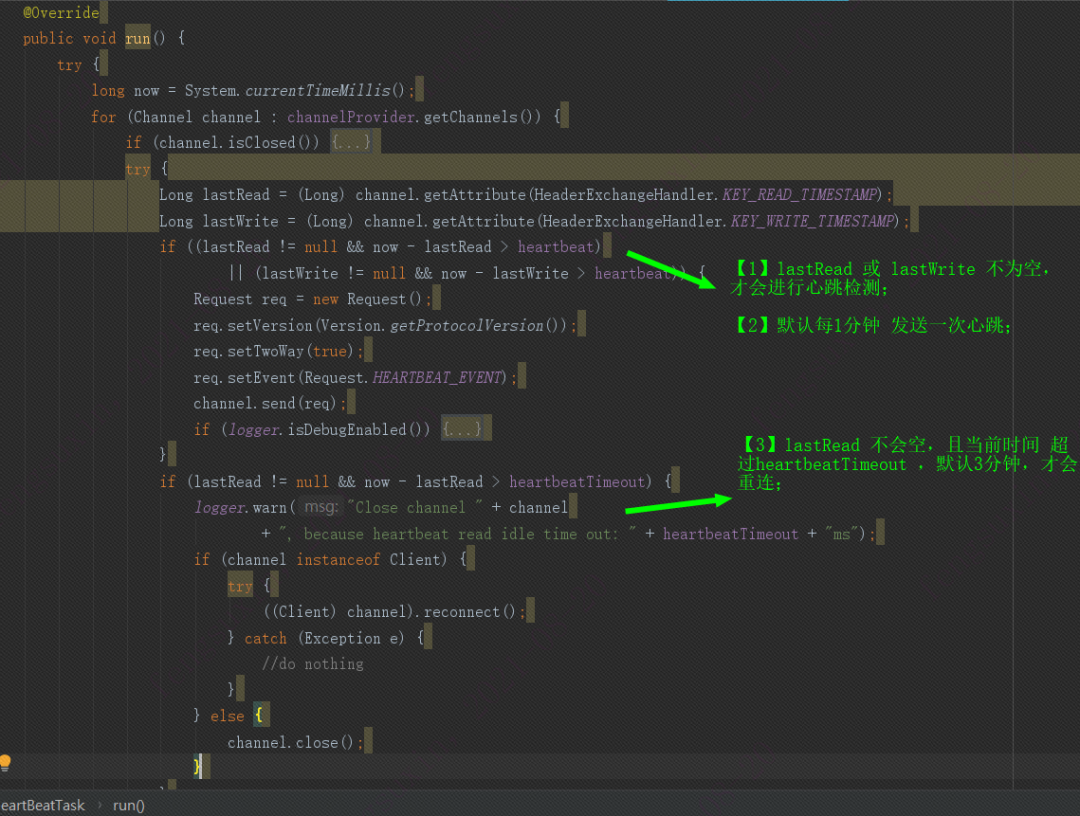Click "Close channel " string literal

point(415,508)
